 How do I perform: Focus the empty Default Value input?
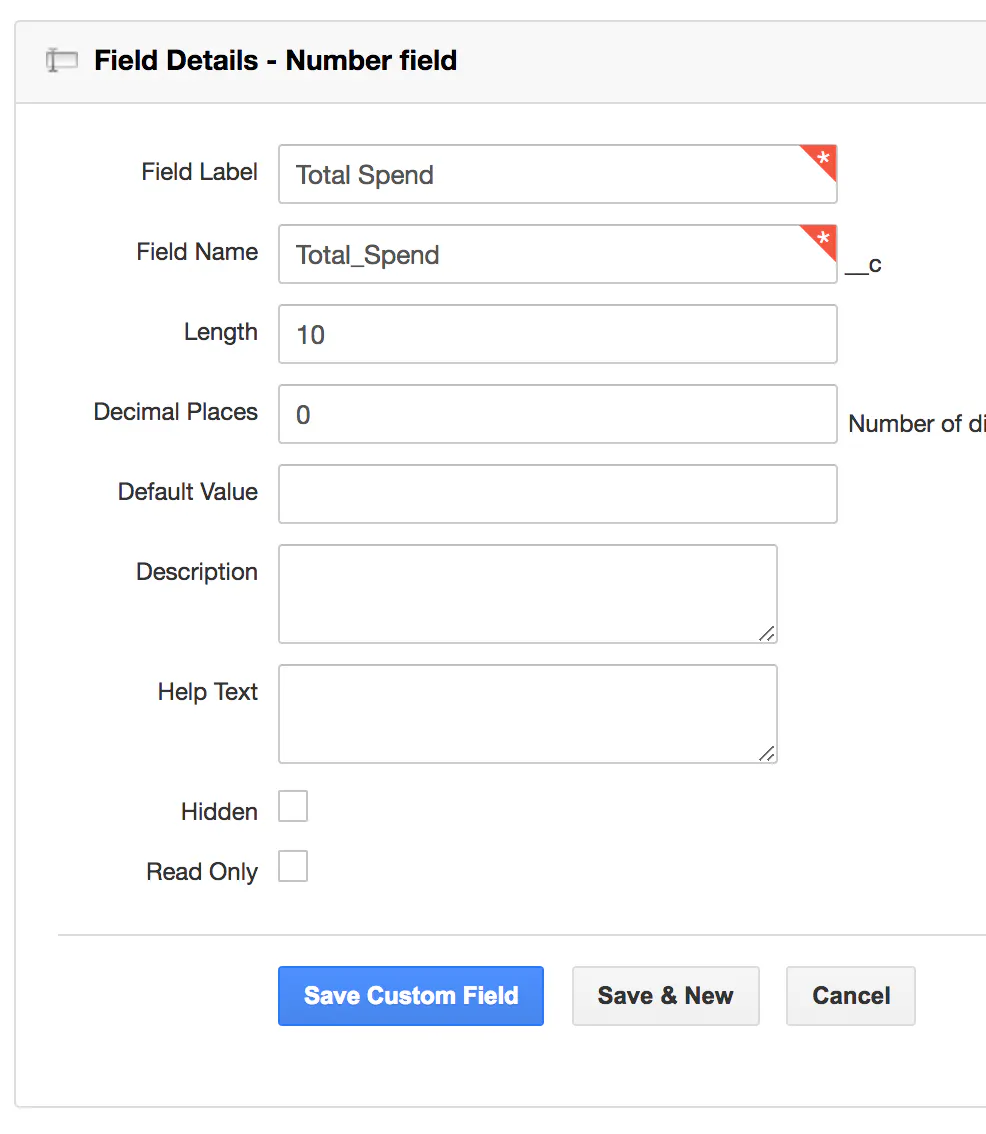557,494
